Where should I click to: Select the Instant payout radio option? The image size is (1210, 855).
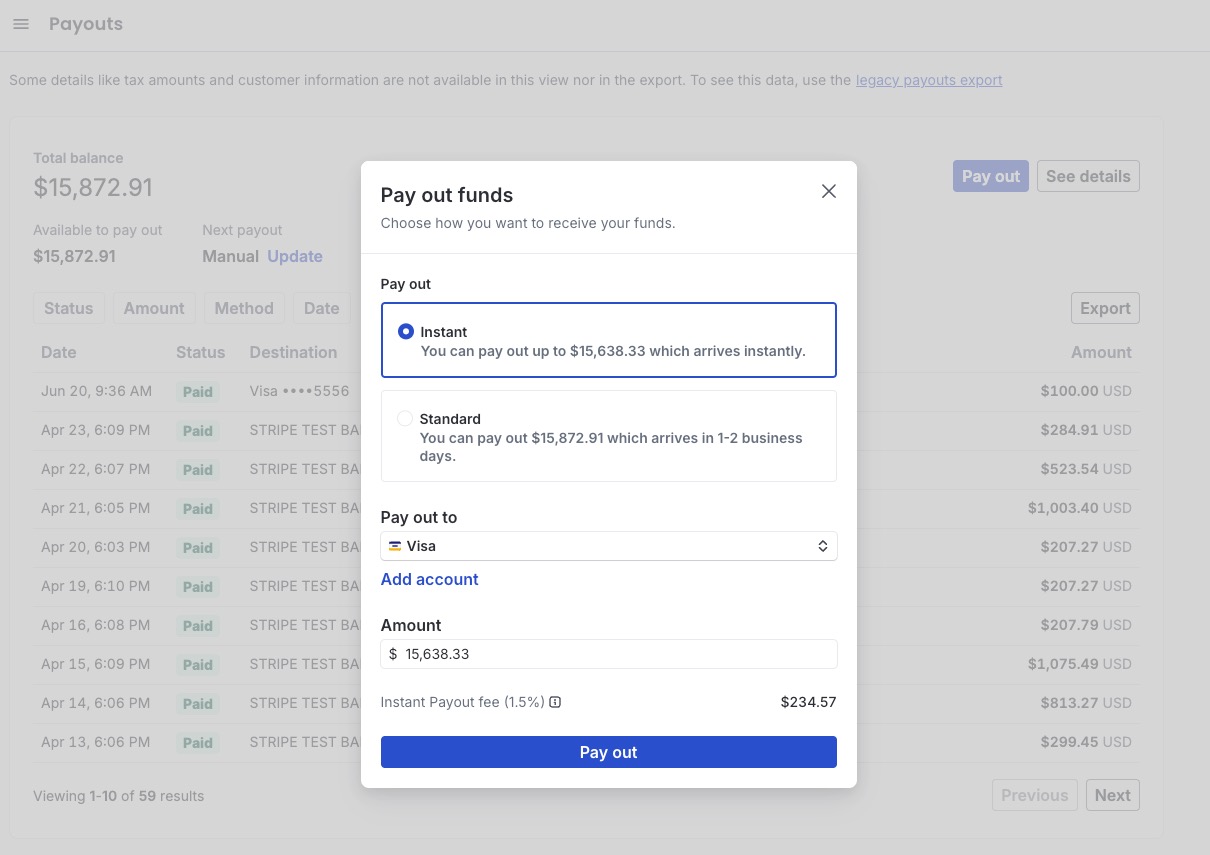click(x=405, y=331)
